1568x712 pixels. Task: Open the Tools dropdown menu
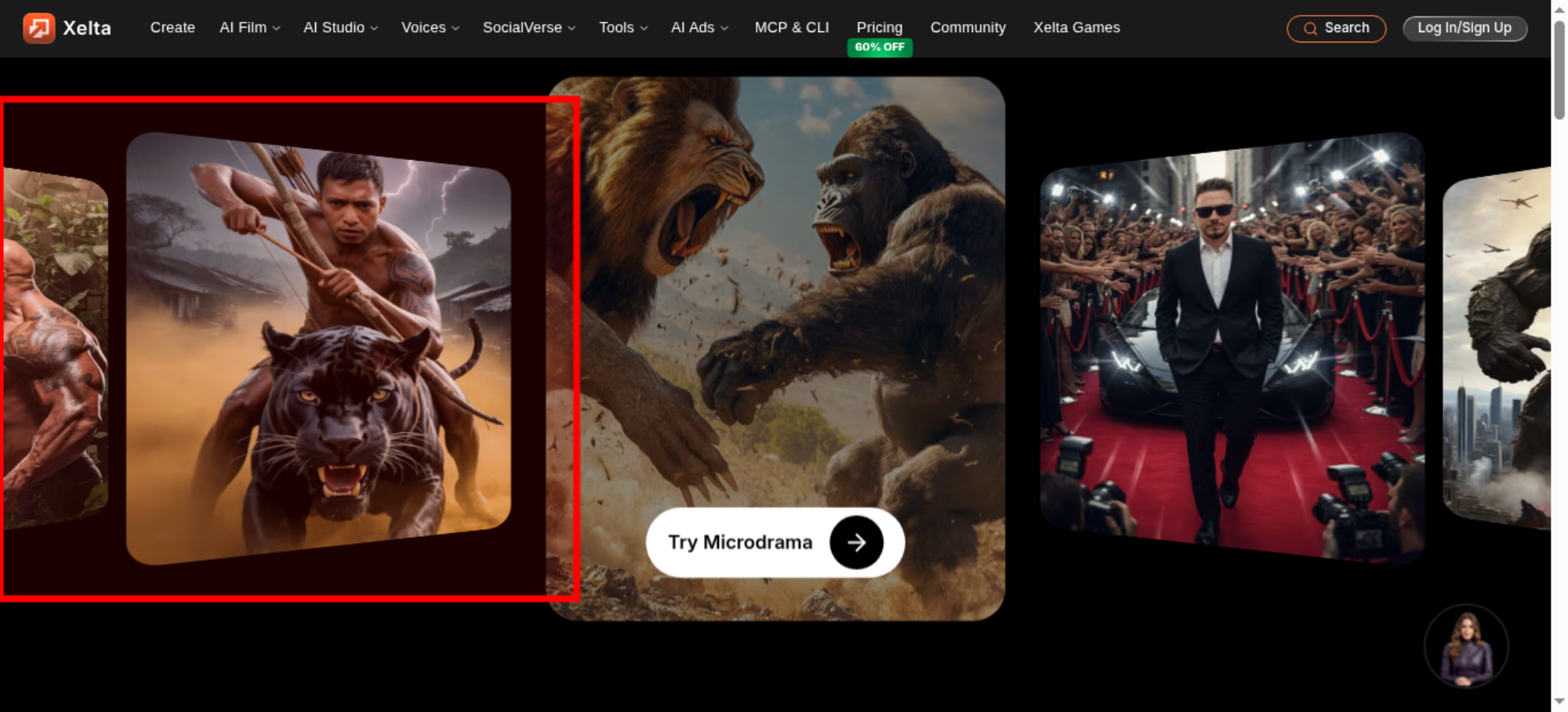coord(623,27)
